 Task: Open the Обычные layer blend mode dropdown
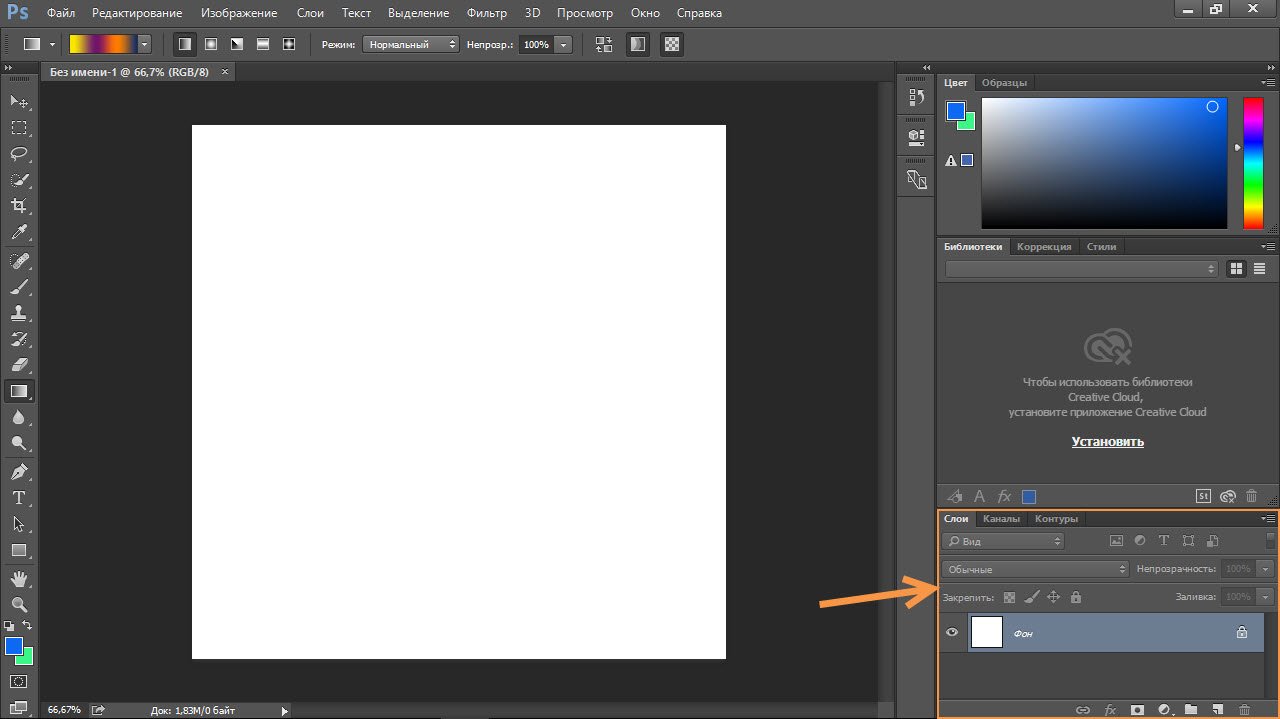(1035, 569)
